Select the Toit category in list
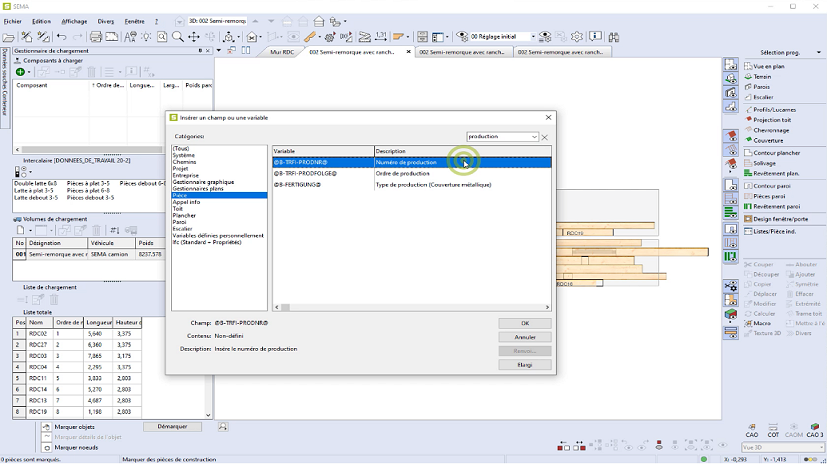The image size is (827, 464). (x=179, y=208)
